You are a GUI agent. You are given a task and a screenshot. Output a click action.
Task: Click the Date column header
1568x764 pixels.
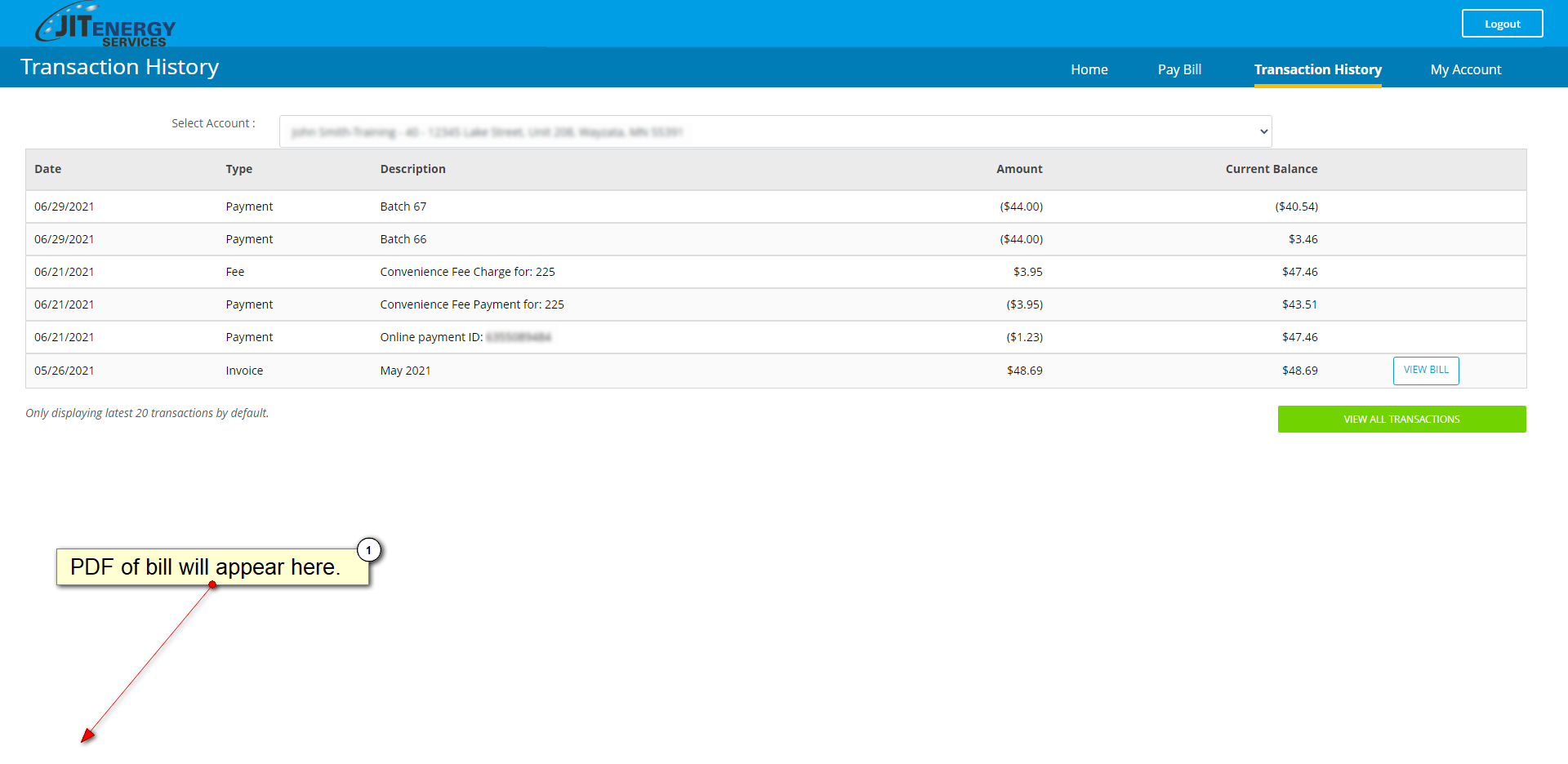(x=48, y=169)
